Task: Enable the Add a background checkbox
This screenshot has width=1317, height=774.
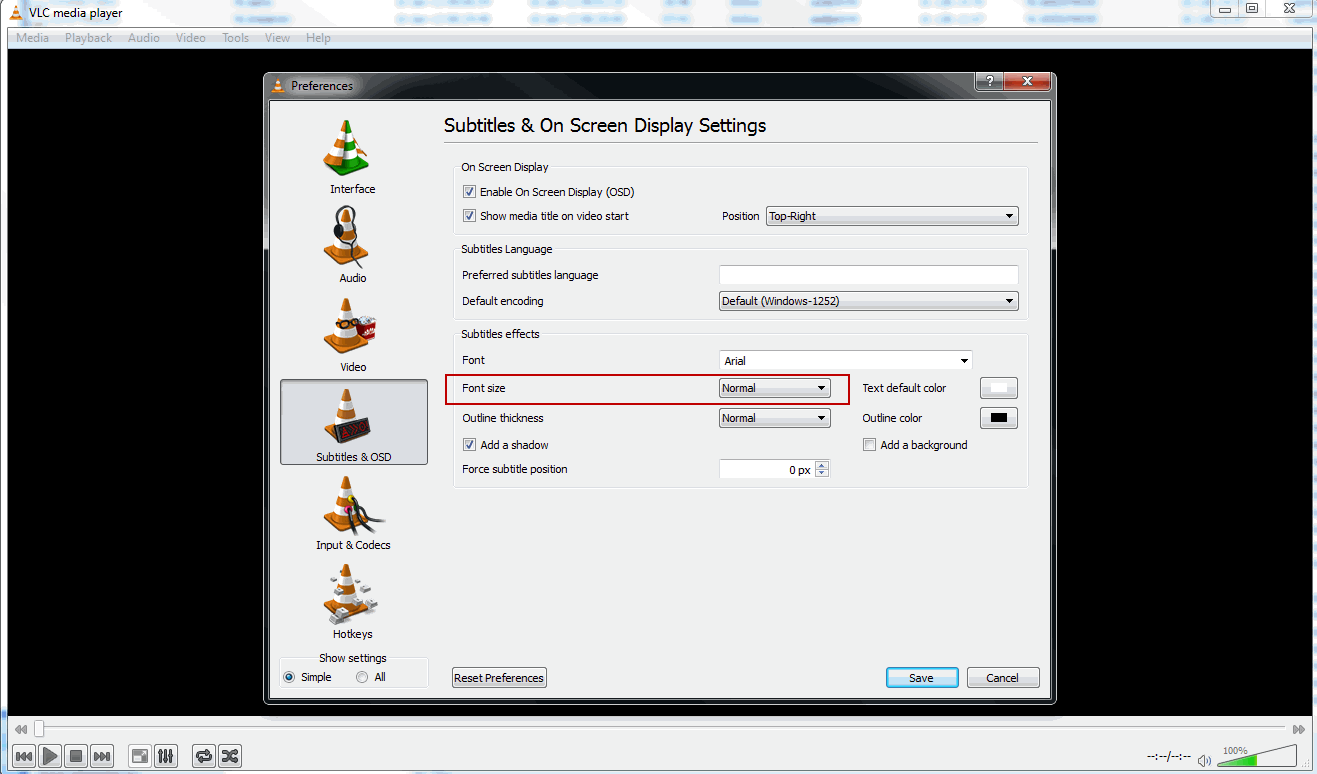Action: pos(869,445)
